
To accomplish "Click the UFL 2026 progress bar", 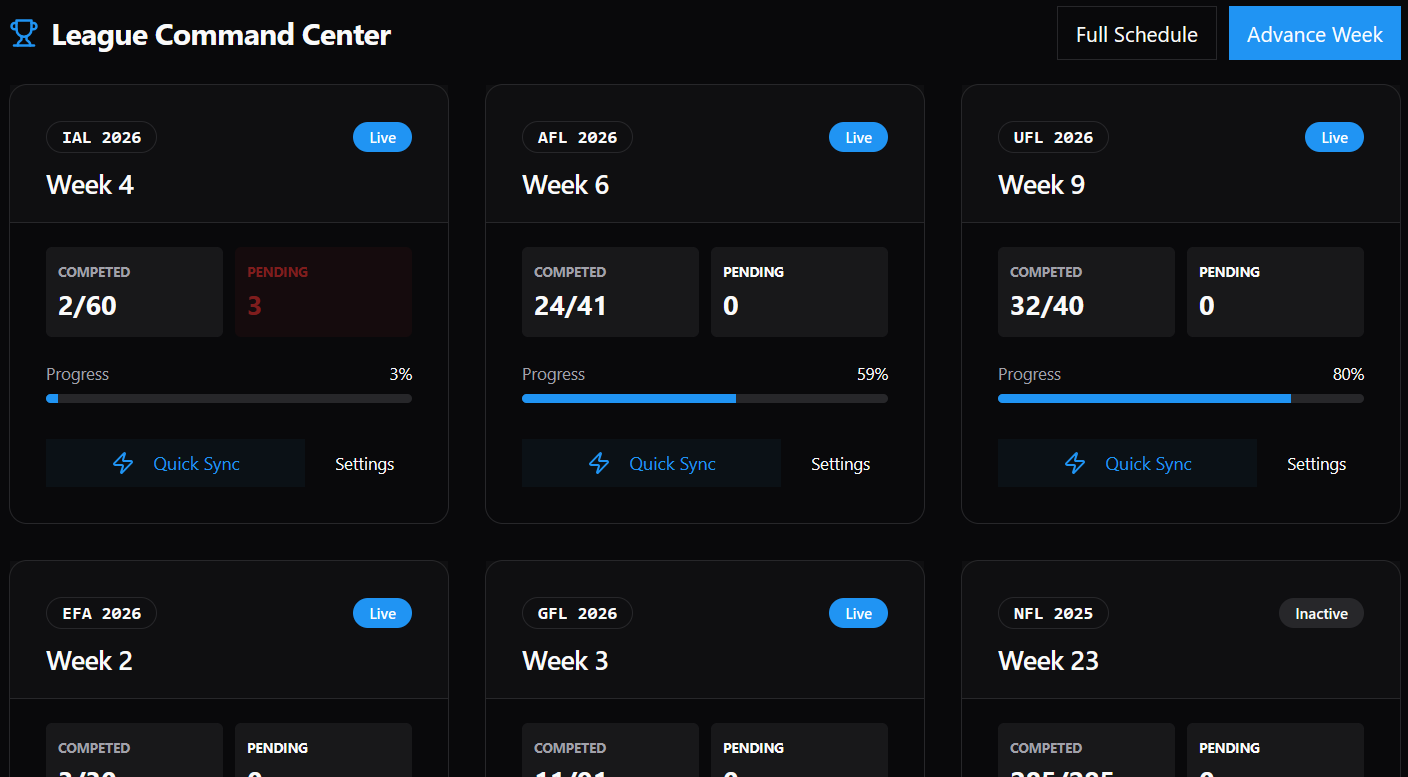I will [1181, 398].
